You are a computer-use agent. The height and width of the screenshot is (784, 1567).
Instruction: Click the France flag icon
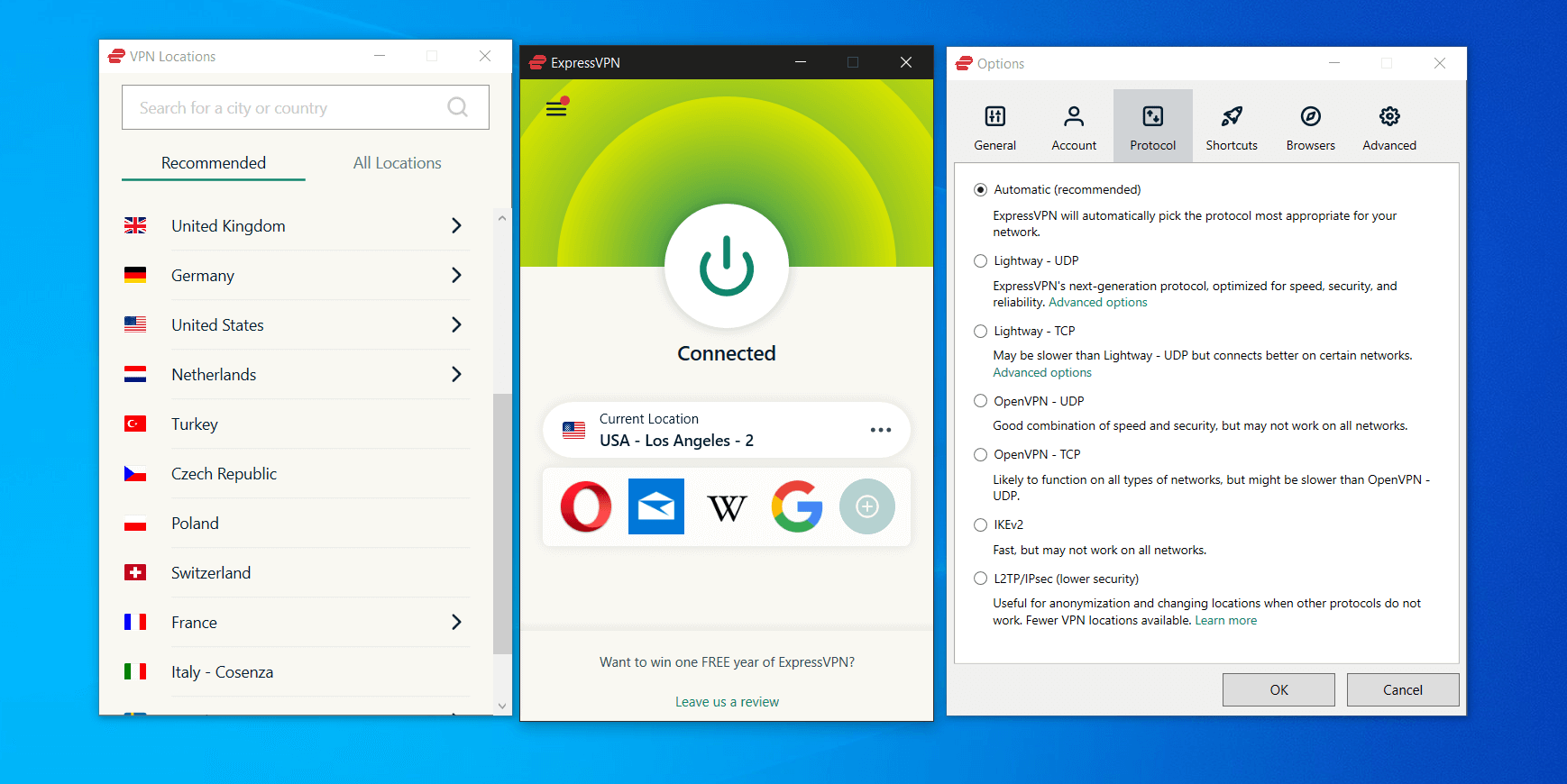pos(135,622)
